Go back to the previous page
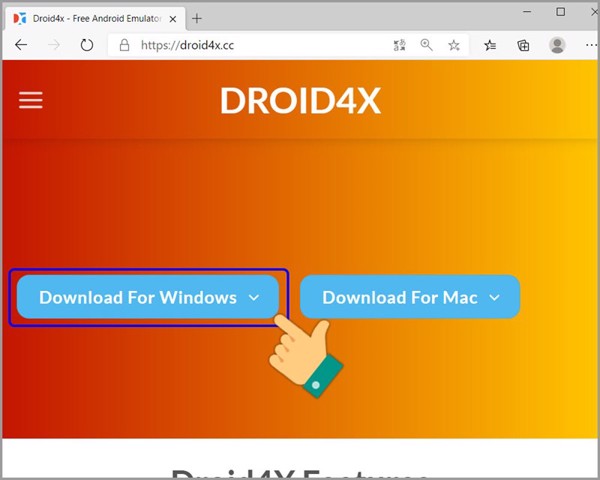This screenshot has width=600, height=480. click(21, 45)
